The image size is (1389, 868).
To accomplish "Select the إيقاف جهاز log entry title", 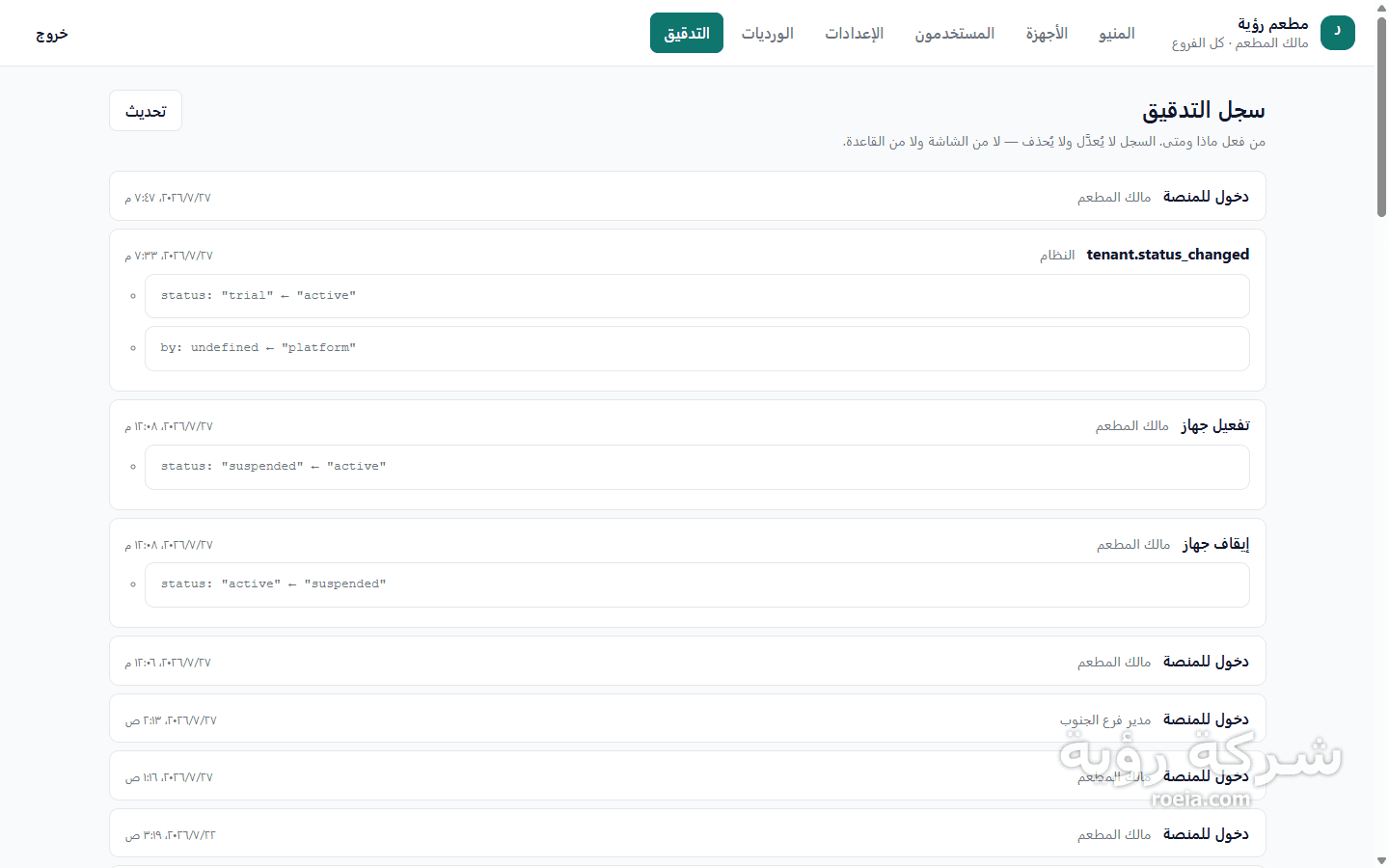I will click(x=1216, y=544).
